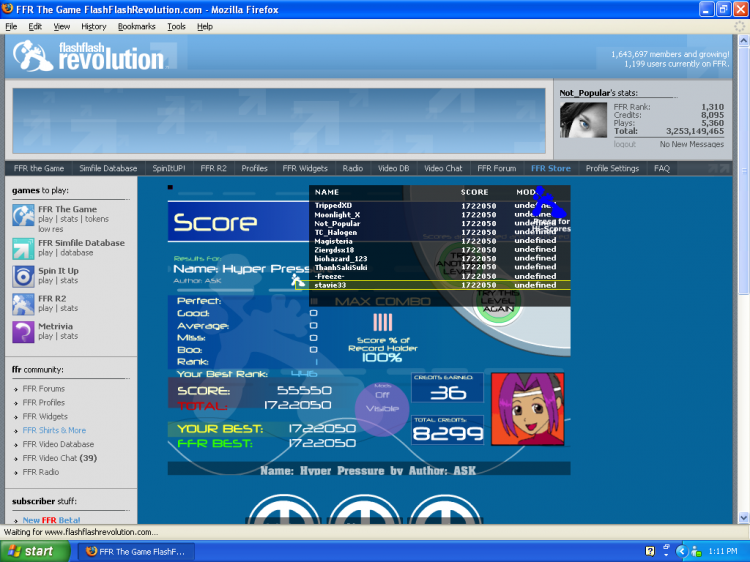Image resolution: width=750 pixels, height=562 pixels.
Task: Click the FFR The Game sidebar icon
Action: point(23,214)
